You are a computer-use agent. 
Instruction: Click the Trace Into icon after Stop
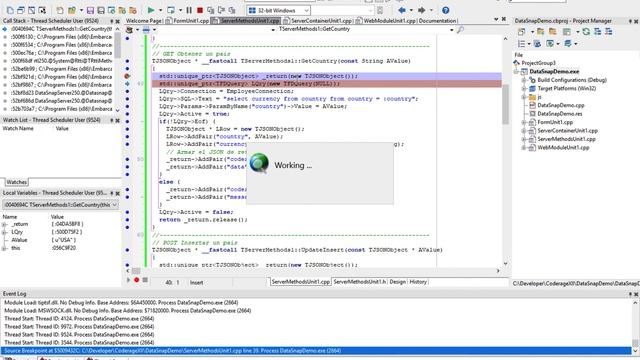[211, 10]
